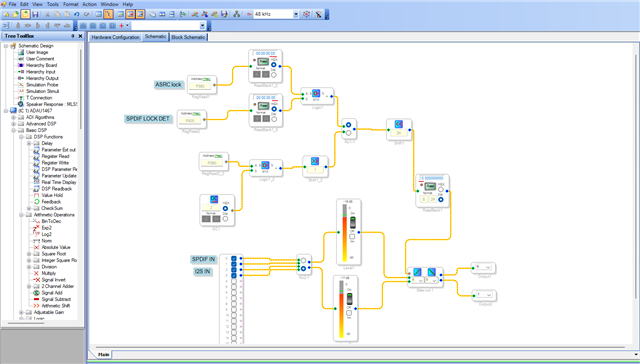Collapse the Arithmetic Operations node
This screenshot has height=364, width=640.
click(21, 215)
